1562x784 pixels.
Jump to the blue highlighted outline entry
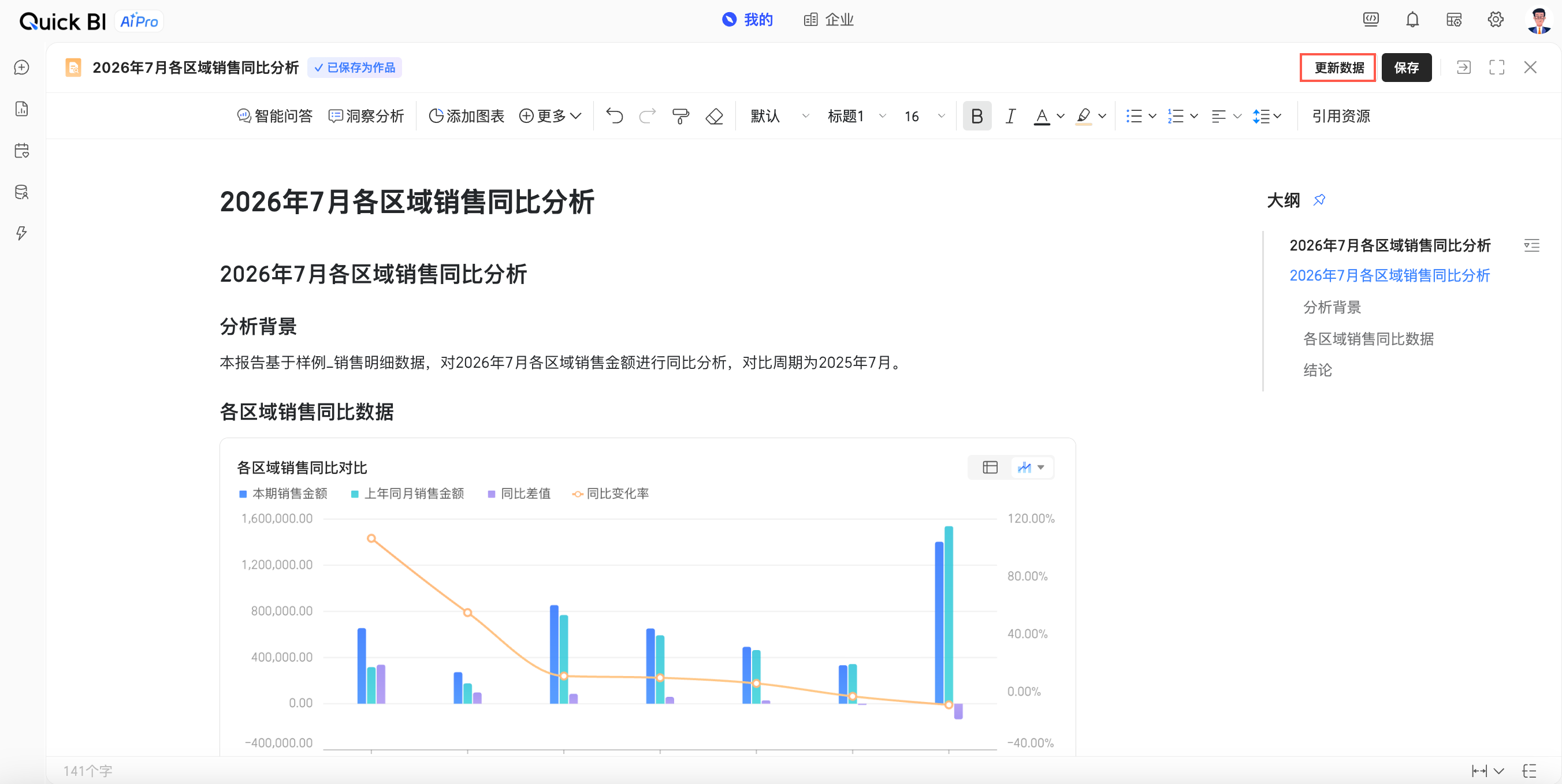pyautogui.click(x=1389, y=276)
